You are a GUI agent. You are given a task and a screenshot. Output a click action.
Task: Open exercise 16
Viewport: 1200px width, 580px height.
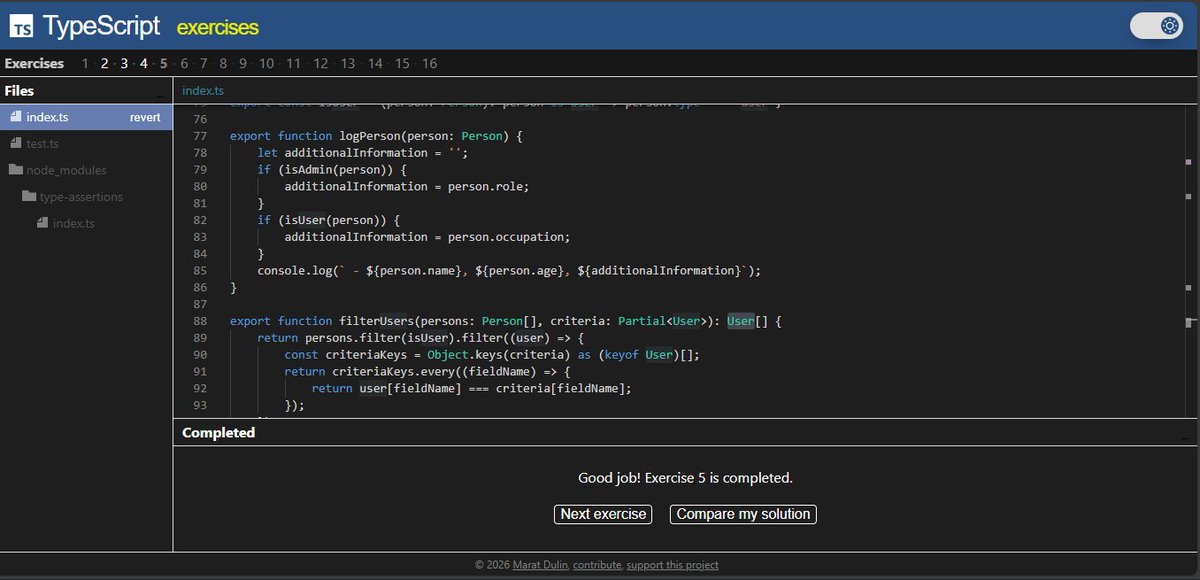(429, 64)
